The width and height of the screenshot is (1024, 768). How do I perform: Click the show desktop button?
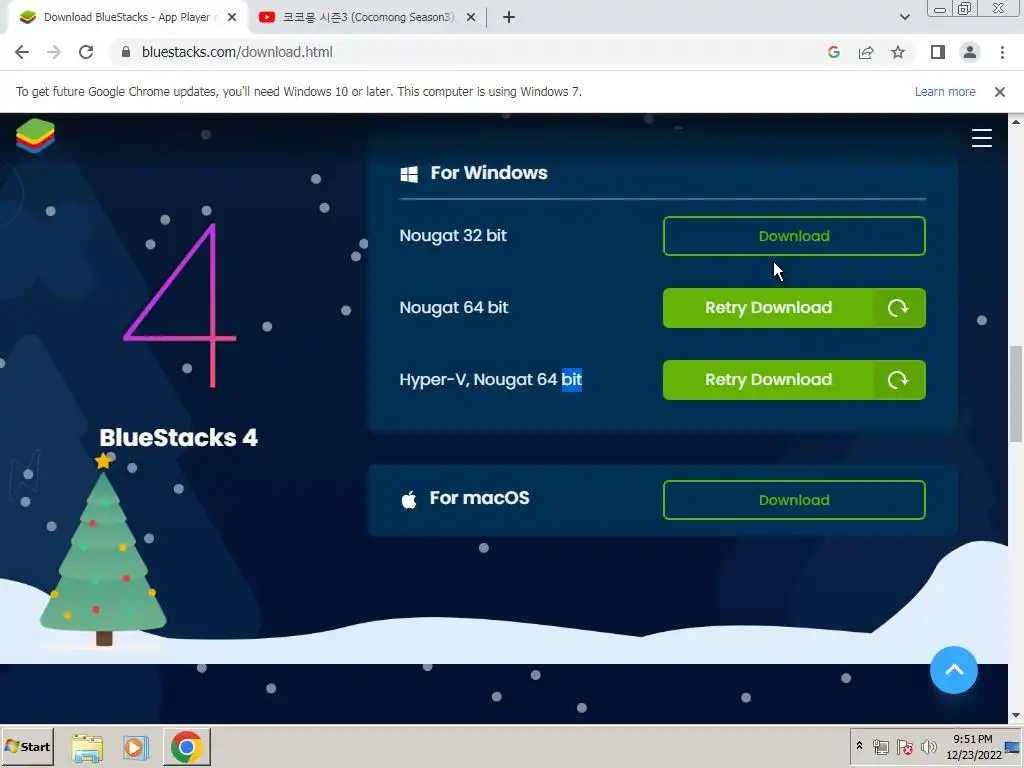tap(1014, 746)
